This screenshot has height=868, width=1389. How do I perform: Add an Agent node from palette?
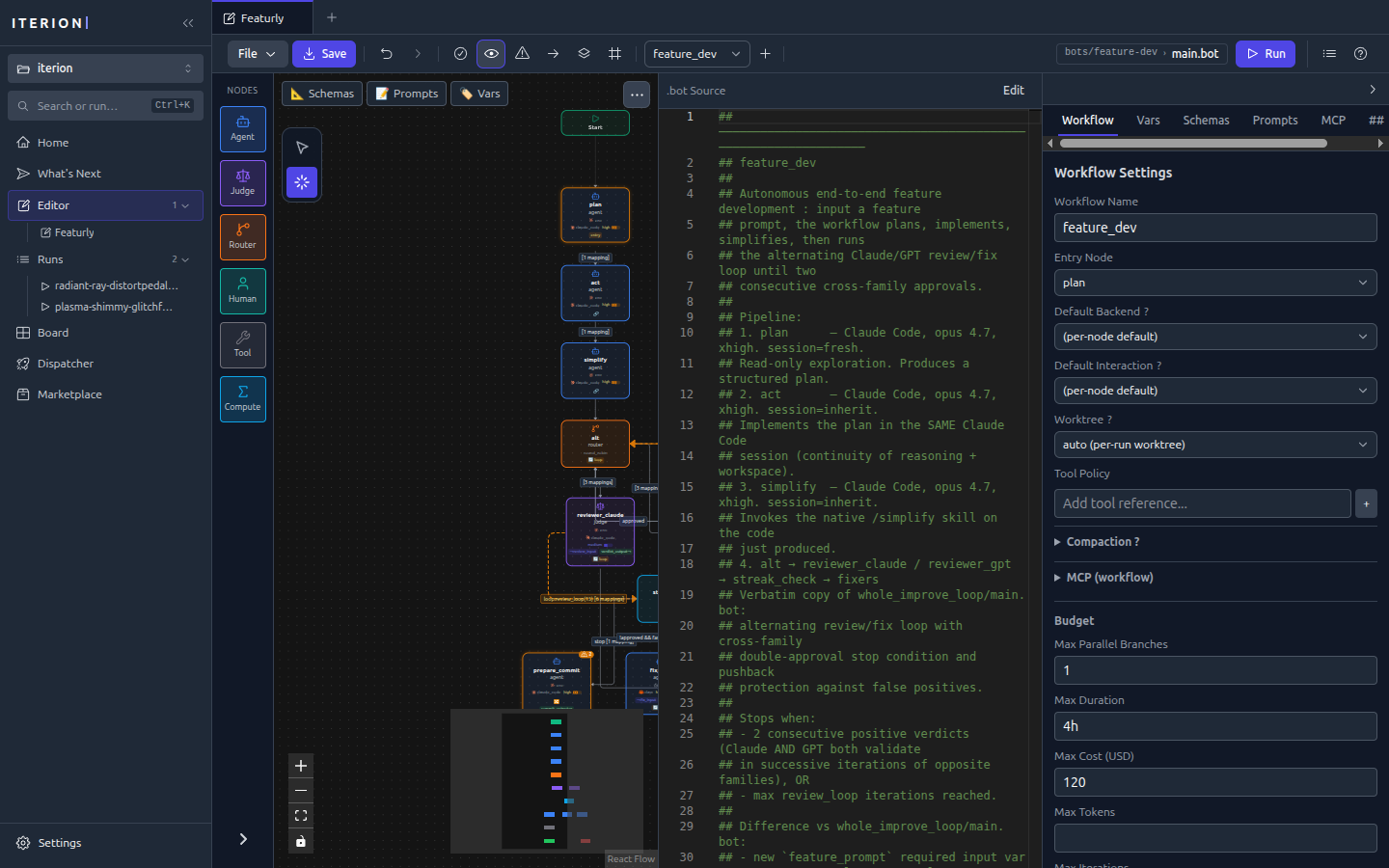242,129
